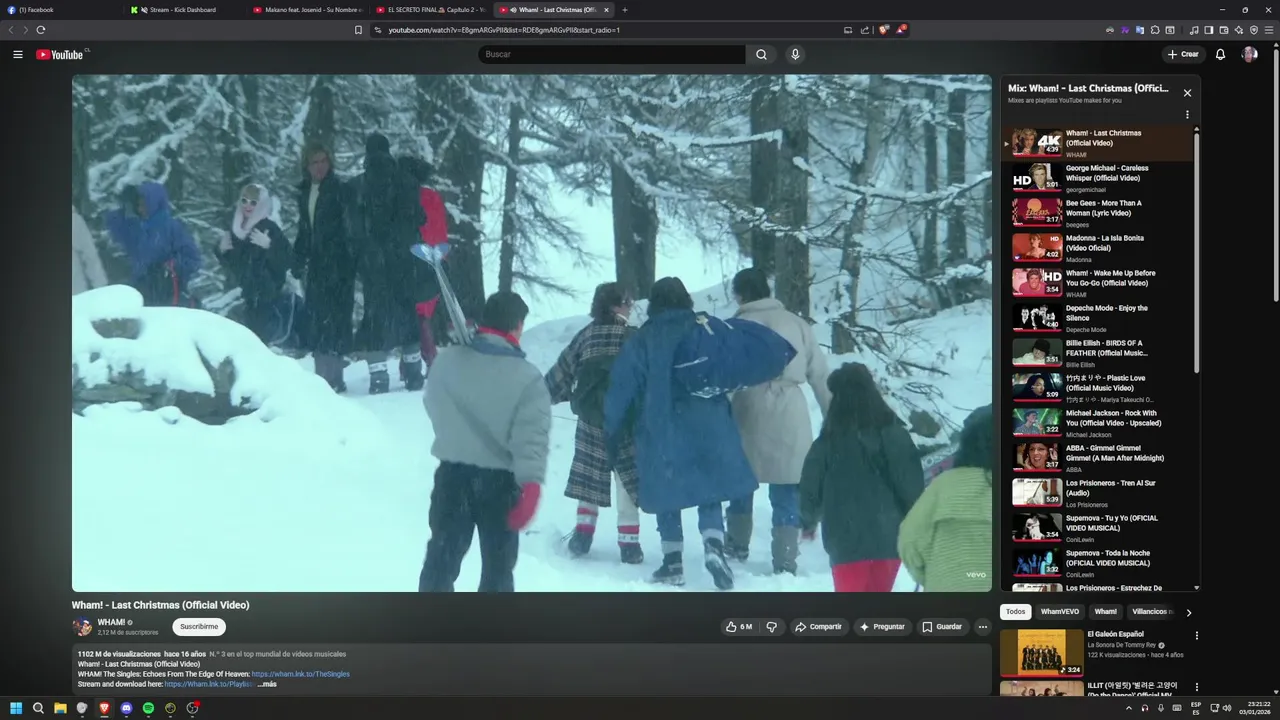Screen dimensions: 1280x720
Task: Open the Brave VPN shield icon
Action: [1254, 30]
